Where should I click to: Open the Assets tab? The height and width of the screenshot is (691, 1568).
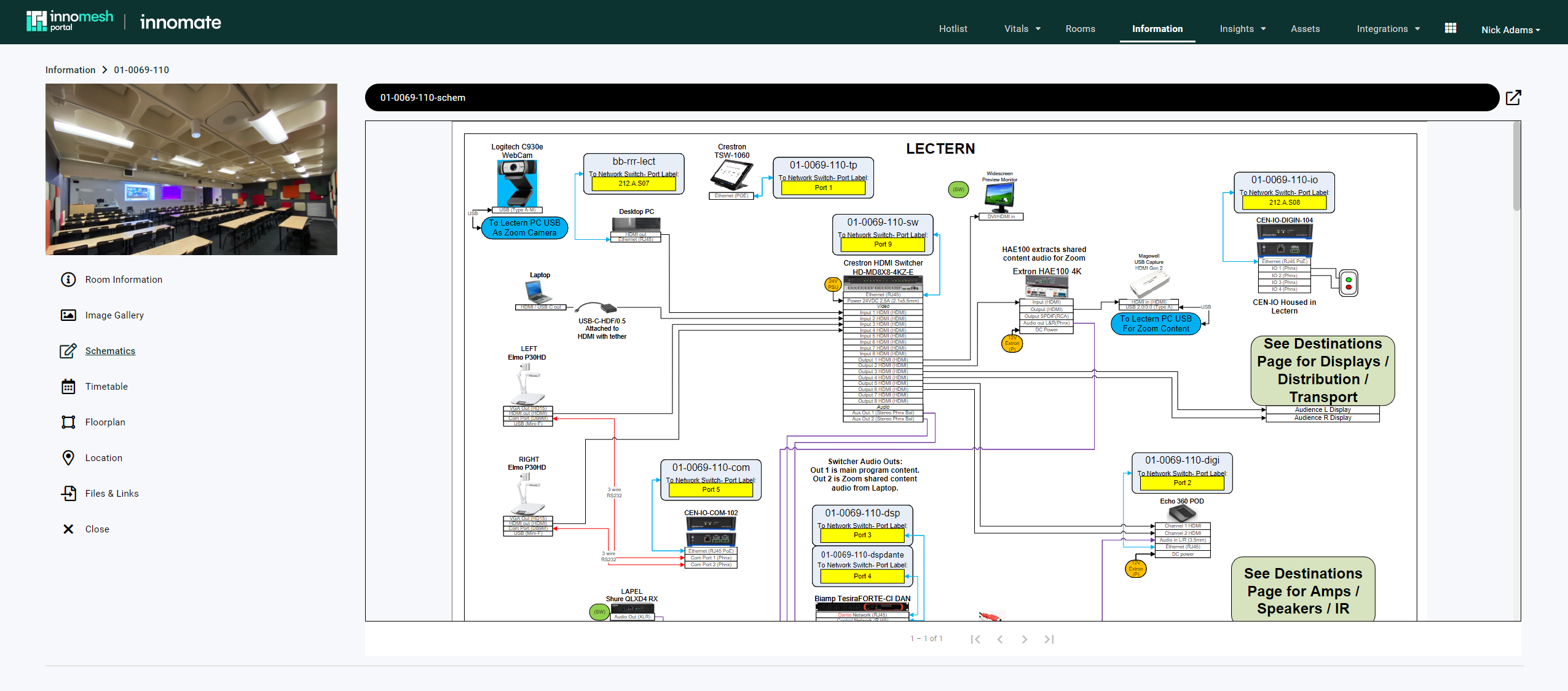click(1305, 29)
